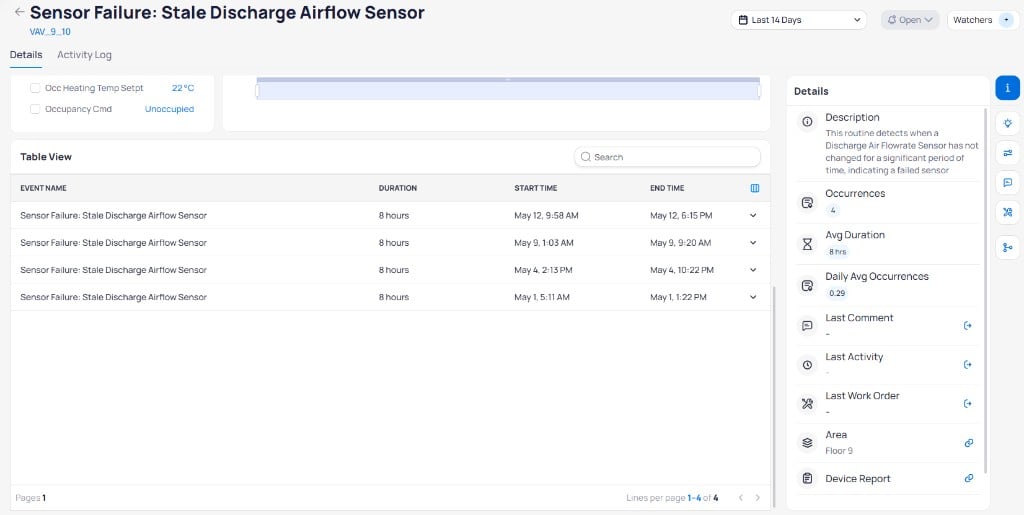This screenshot has height=515, width=1024.
Task: Click the Last Comment speech bubble icon
Action: coord(807,326)
